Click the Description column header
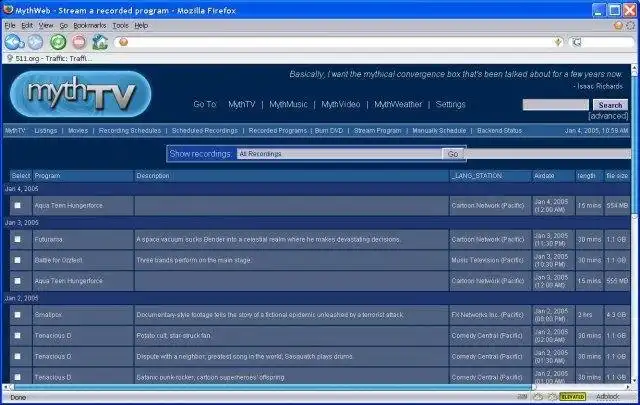 tap(291, 176)
